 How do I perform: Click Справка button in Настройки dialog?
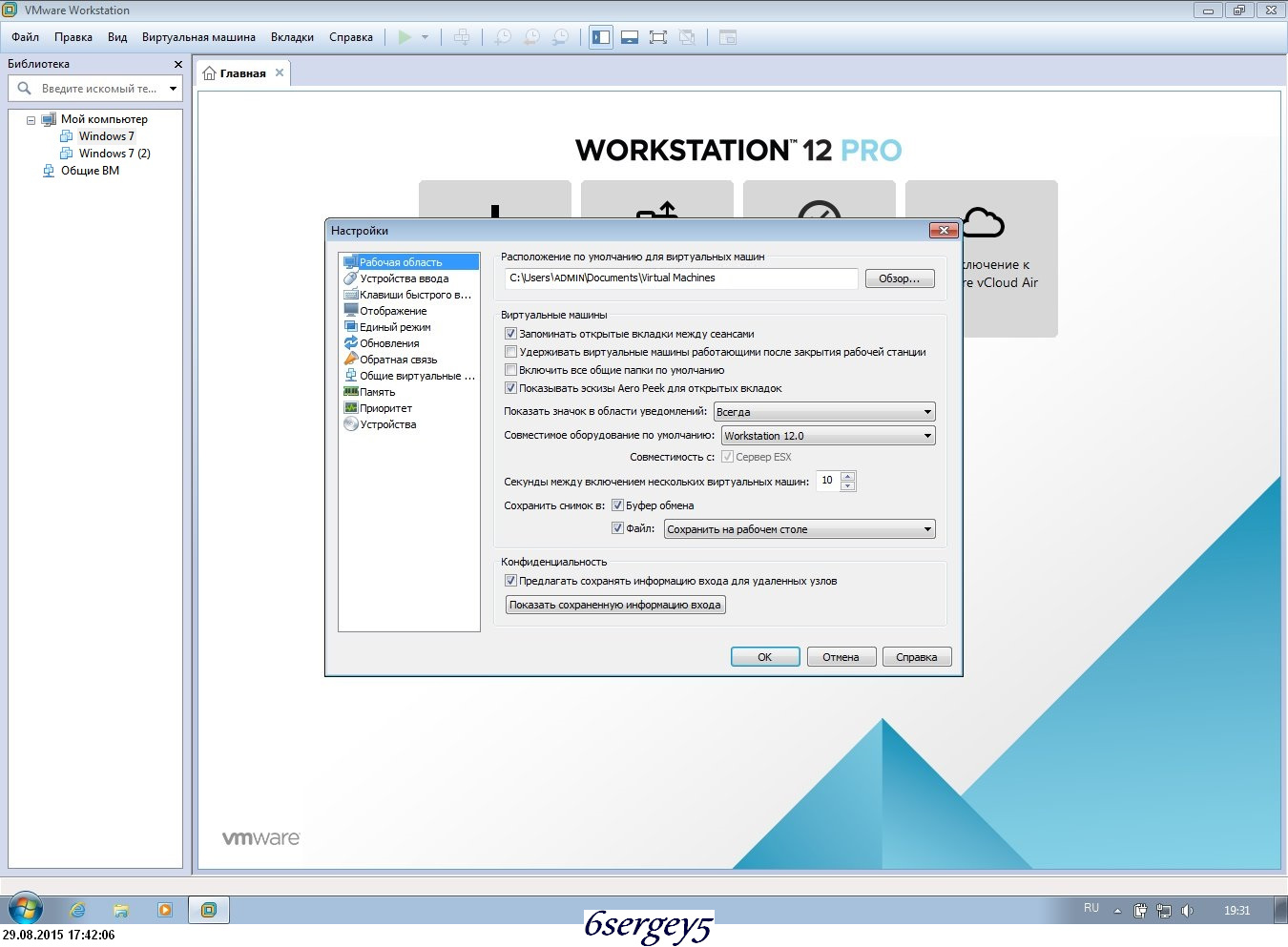click(917, 657)
